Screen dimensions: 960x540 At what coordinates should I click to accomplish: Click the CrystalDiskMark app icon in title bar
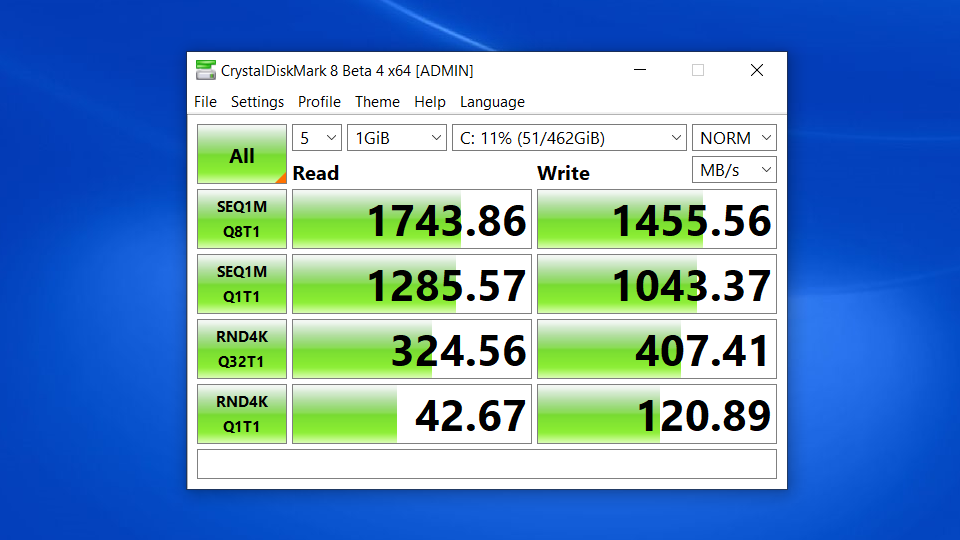206,70
